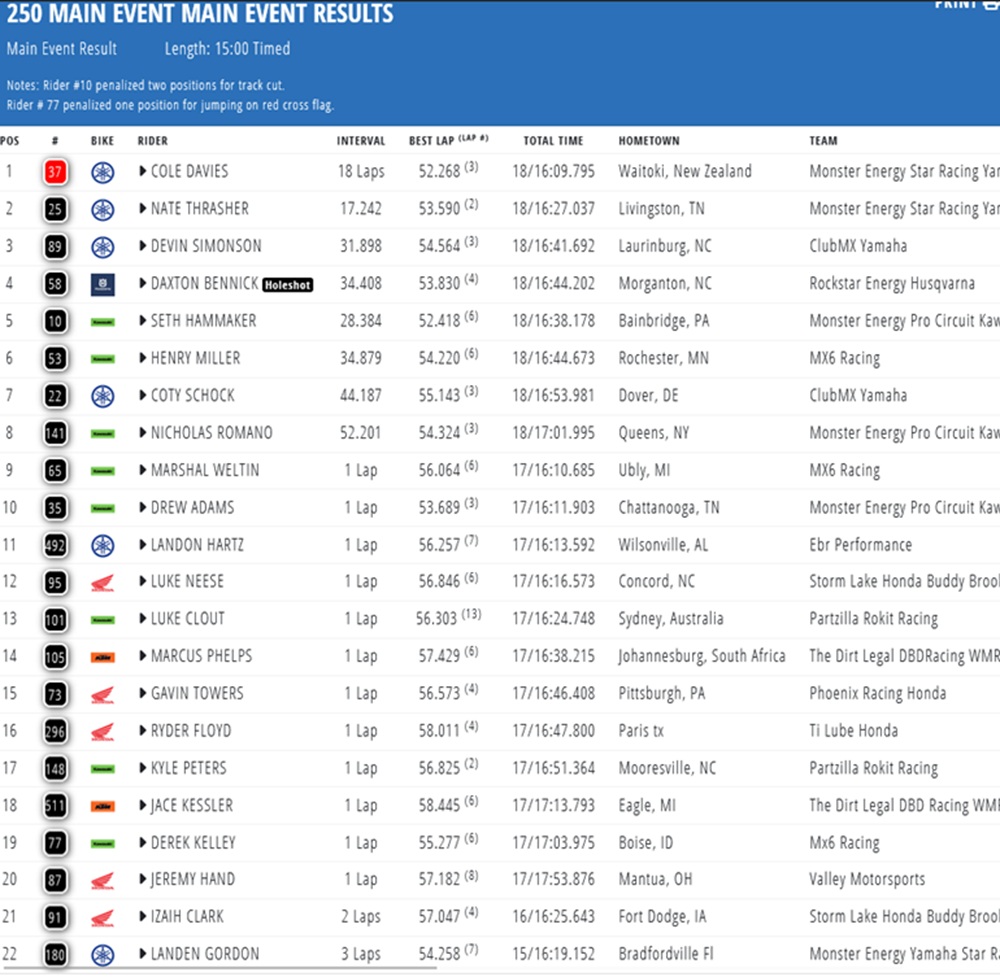This screenshot has width=1000, height=977.
Task: Click the Total Time column header
Action: [553, 141]
